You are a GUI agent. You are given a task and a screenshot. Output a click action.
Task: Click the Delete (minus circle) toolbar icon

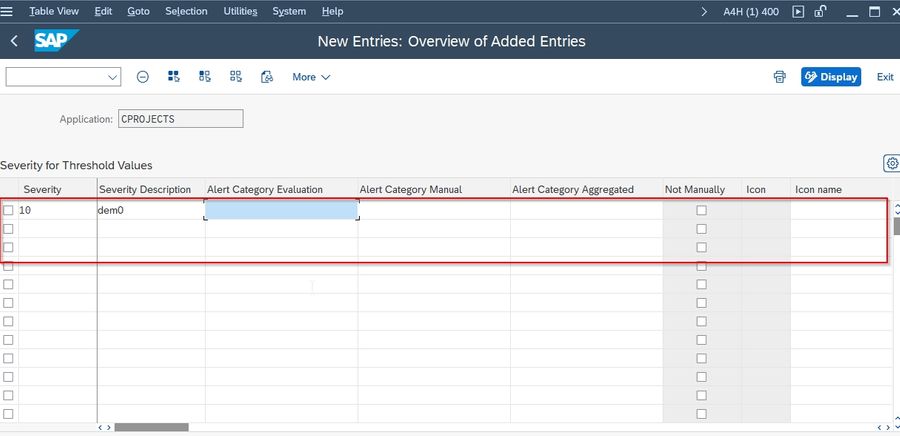[x=143, y=77]
